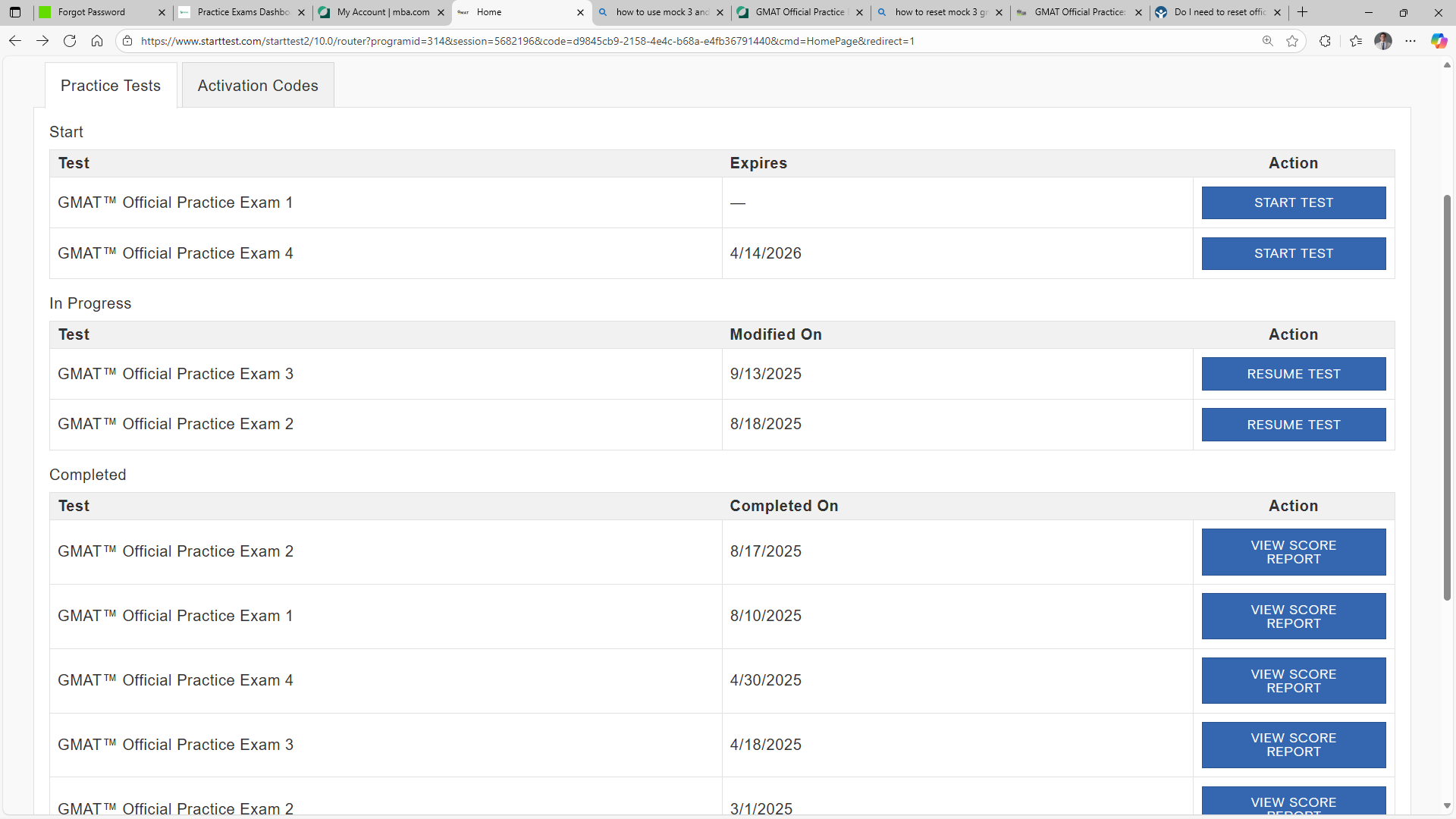Click the page refresh icon
Image resolution: width=1456 pixels, height=819 pixels.
pos(70,41)
